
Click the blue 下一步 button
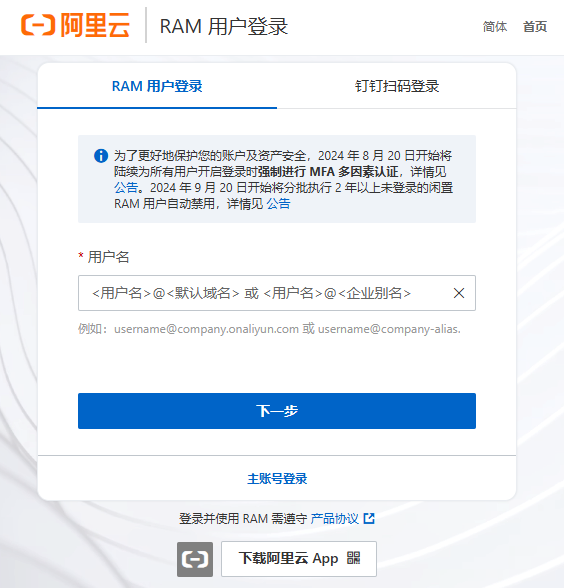pos(277,411)
